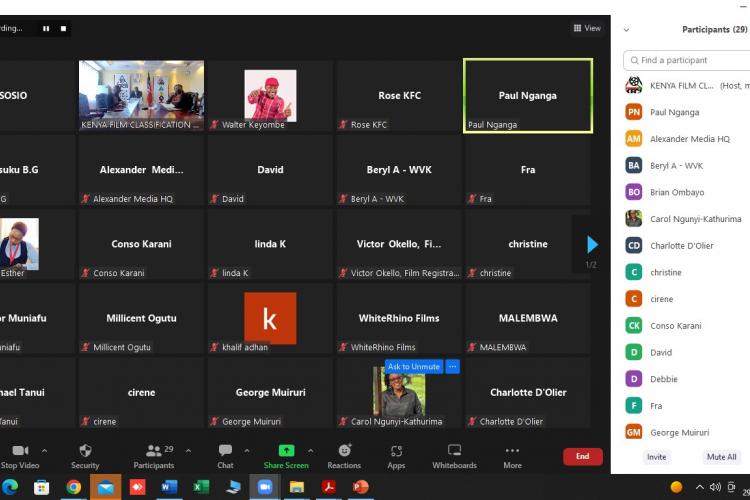Open the Security shield options
This screenshot has width=750, height=500.
(x=85, y=451)
